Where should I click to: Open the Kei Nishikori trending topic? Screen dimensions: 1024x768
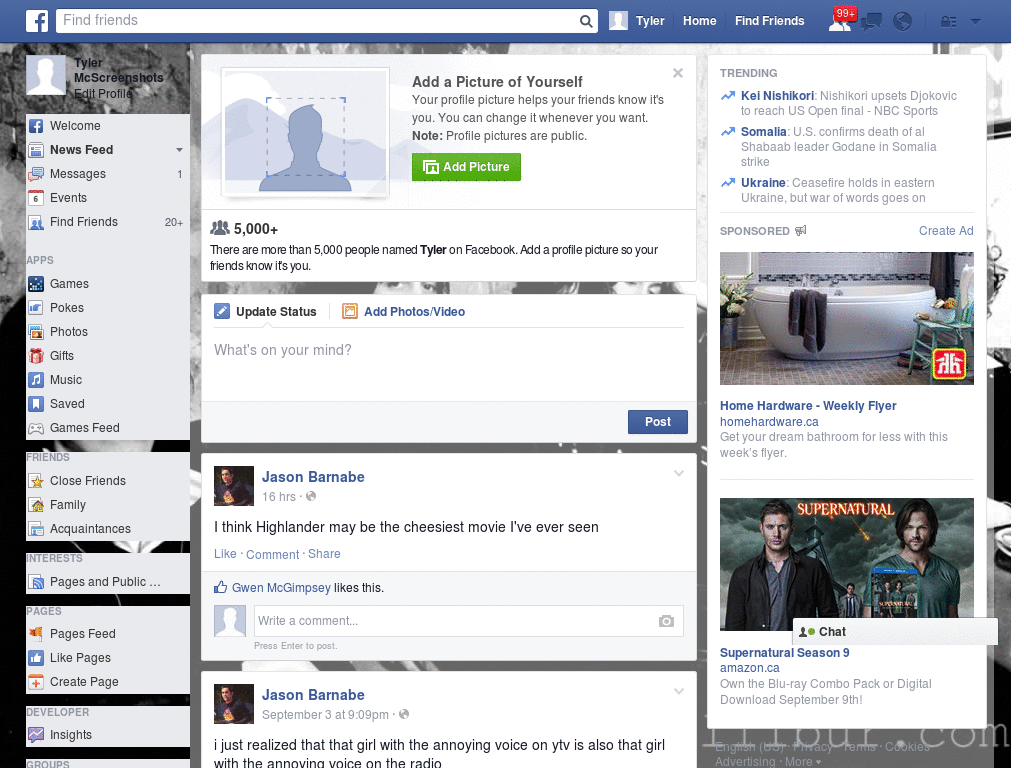tap(777, 96)
